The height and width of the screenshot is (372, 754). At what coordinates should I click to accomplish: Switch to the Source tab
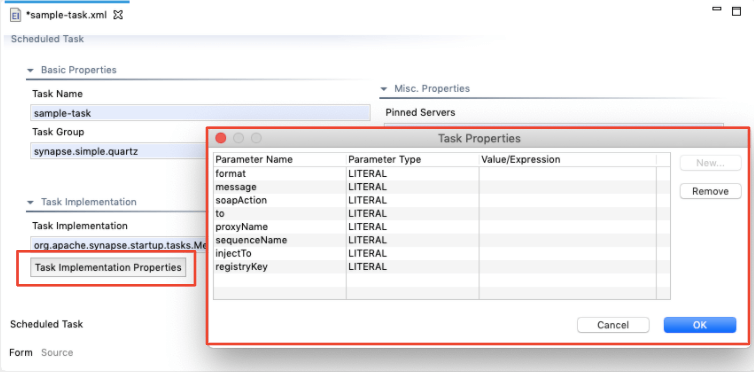click(x=57, y=353)
